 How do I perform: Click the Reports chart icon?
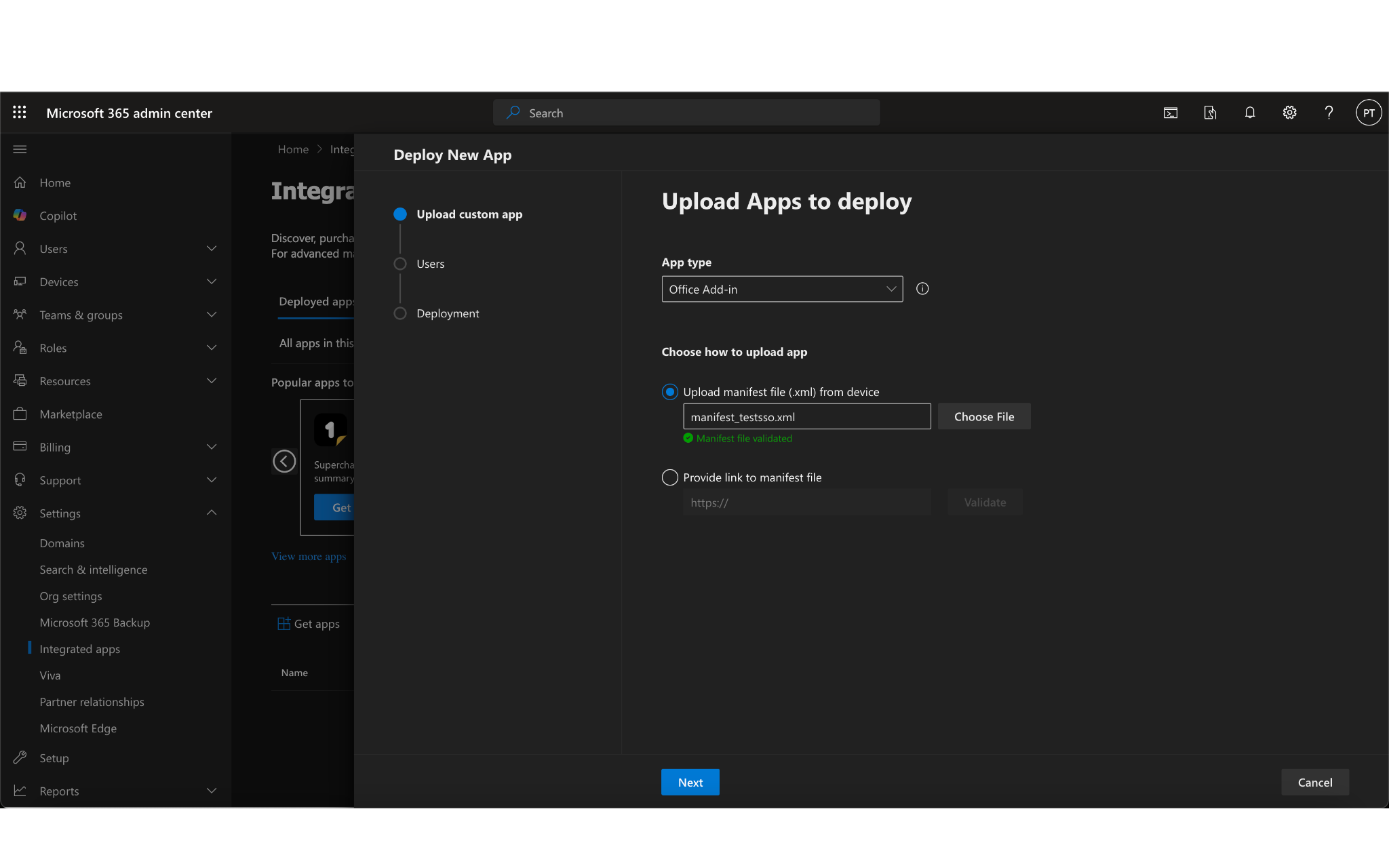pos(20,791)
